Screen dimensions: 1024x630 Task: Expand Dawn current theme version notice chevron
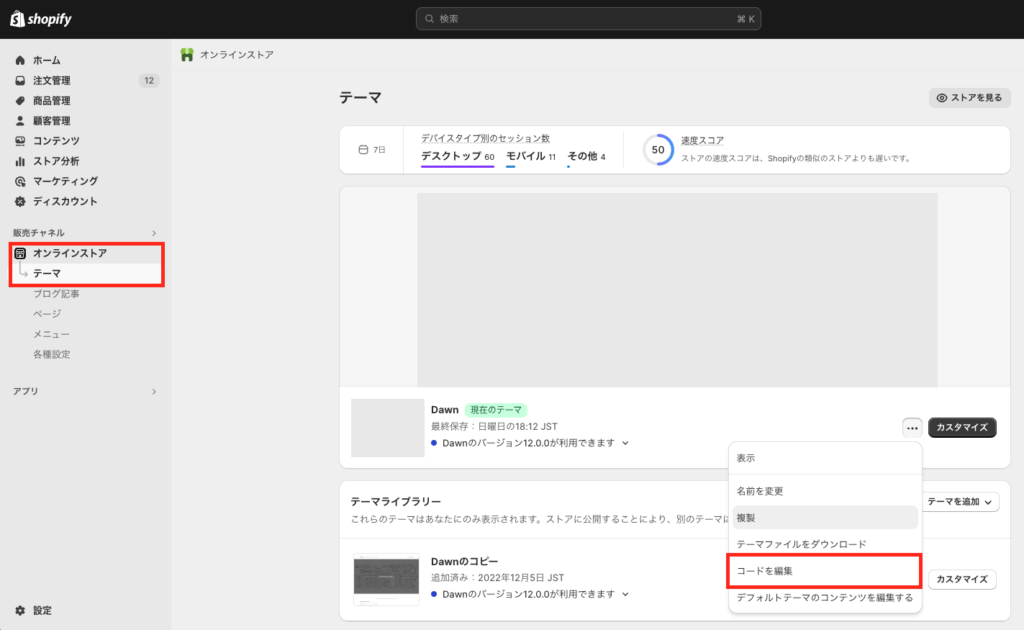click(626, 443)
